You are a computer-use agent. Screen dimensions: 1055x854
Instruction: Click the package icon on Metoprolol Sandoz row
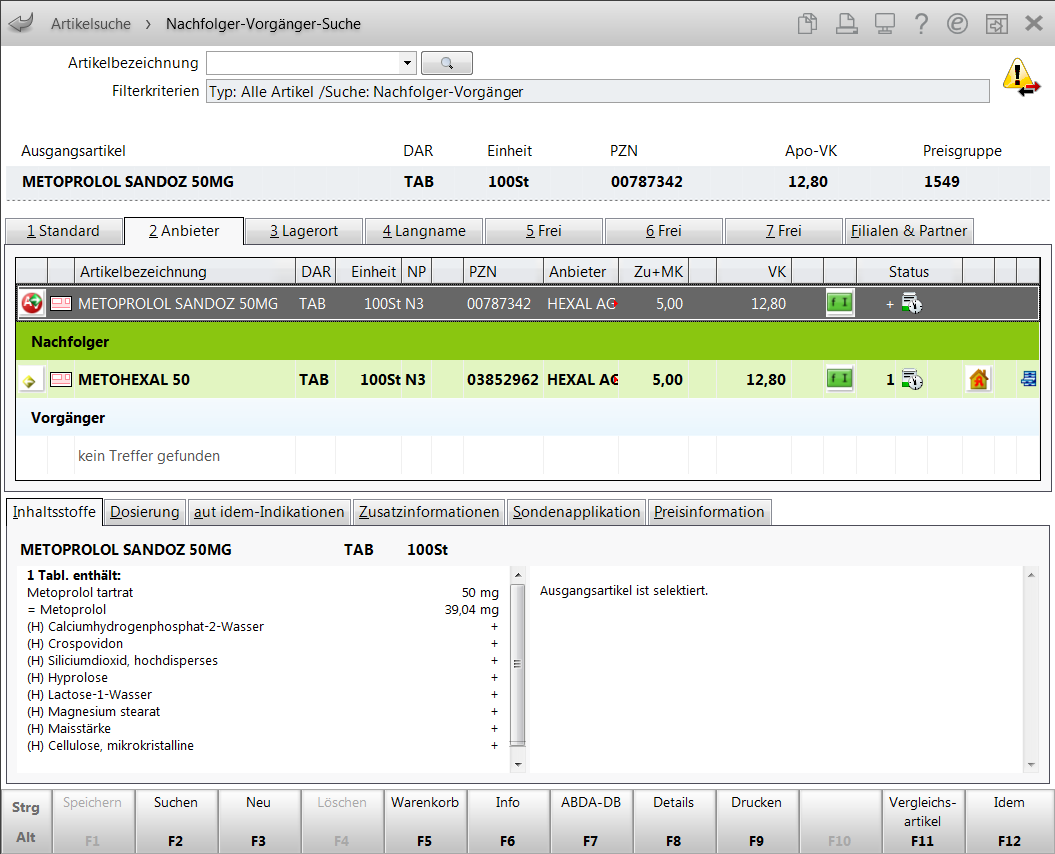click(x=61, y=304)
